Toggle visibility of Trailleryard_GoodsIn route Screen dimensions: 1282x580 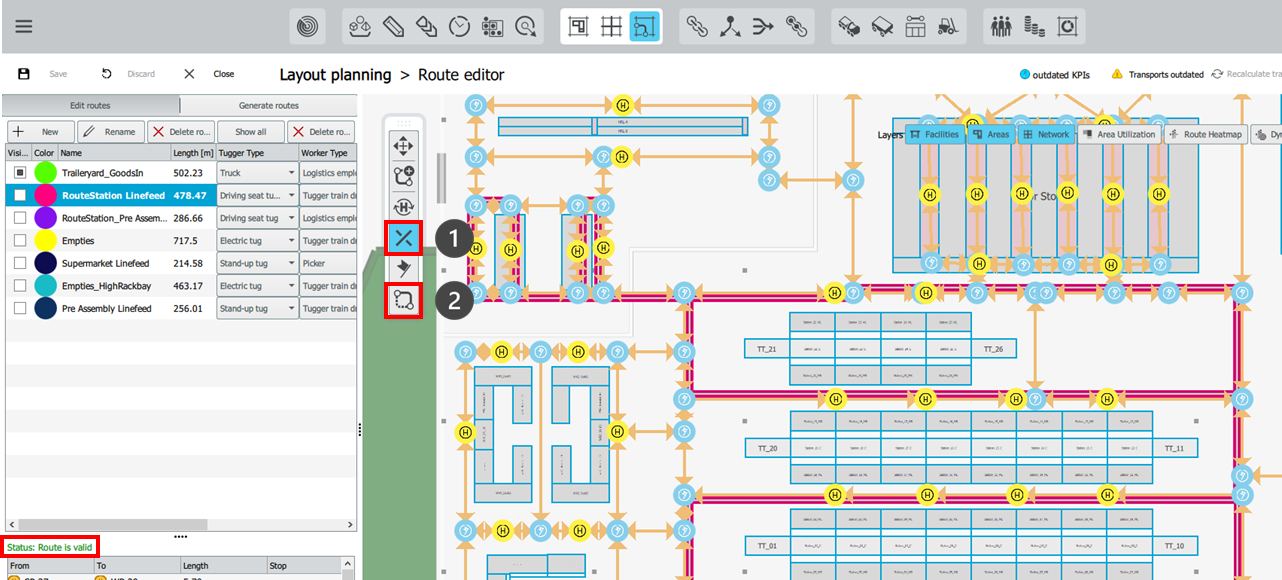pyautogui.click(x=19, y=173)
